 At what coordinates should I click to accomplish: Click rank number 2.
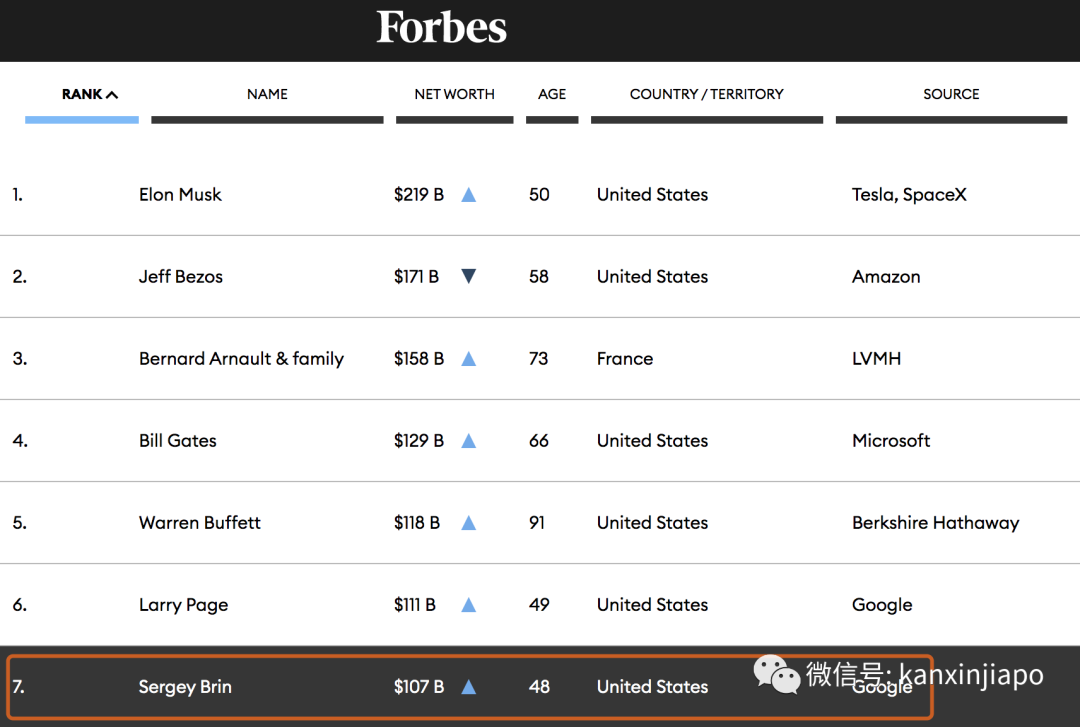[19, 276]
